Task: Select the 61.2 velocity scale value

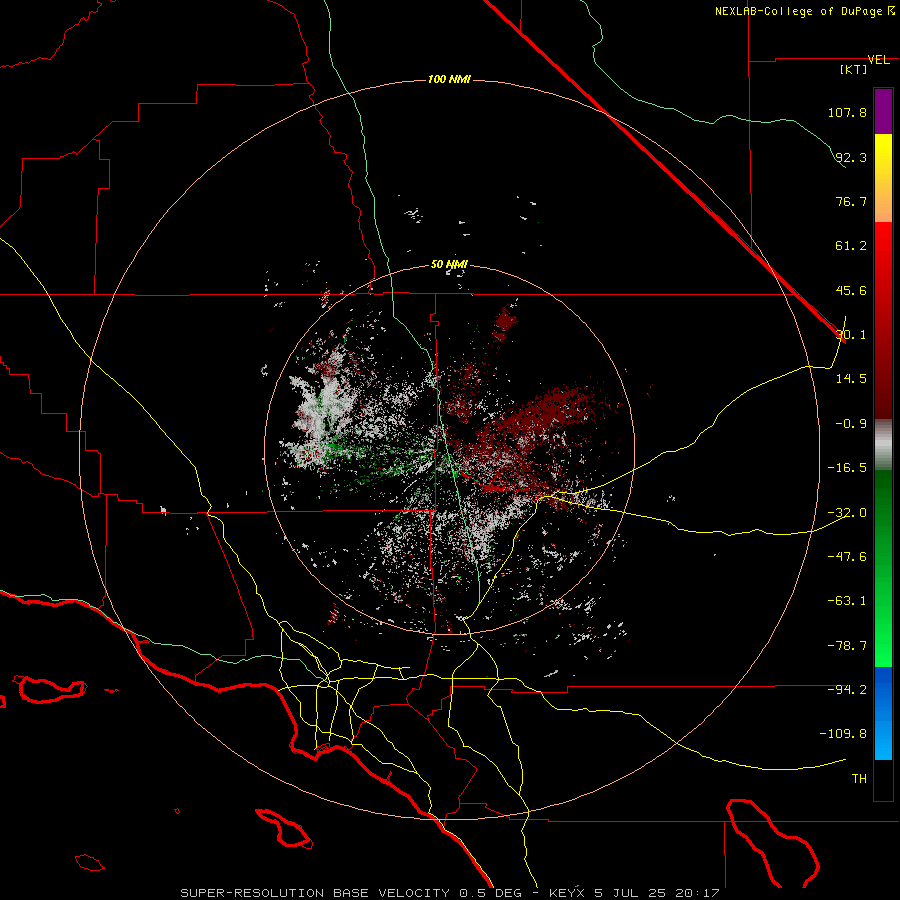Action: click(850, 246)
